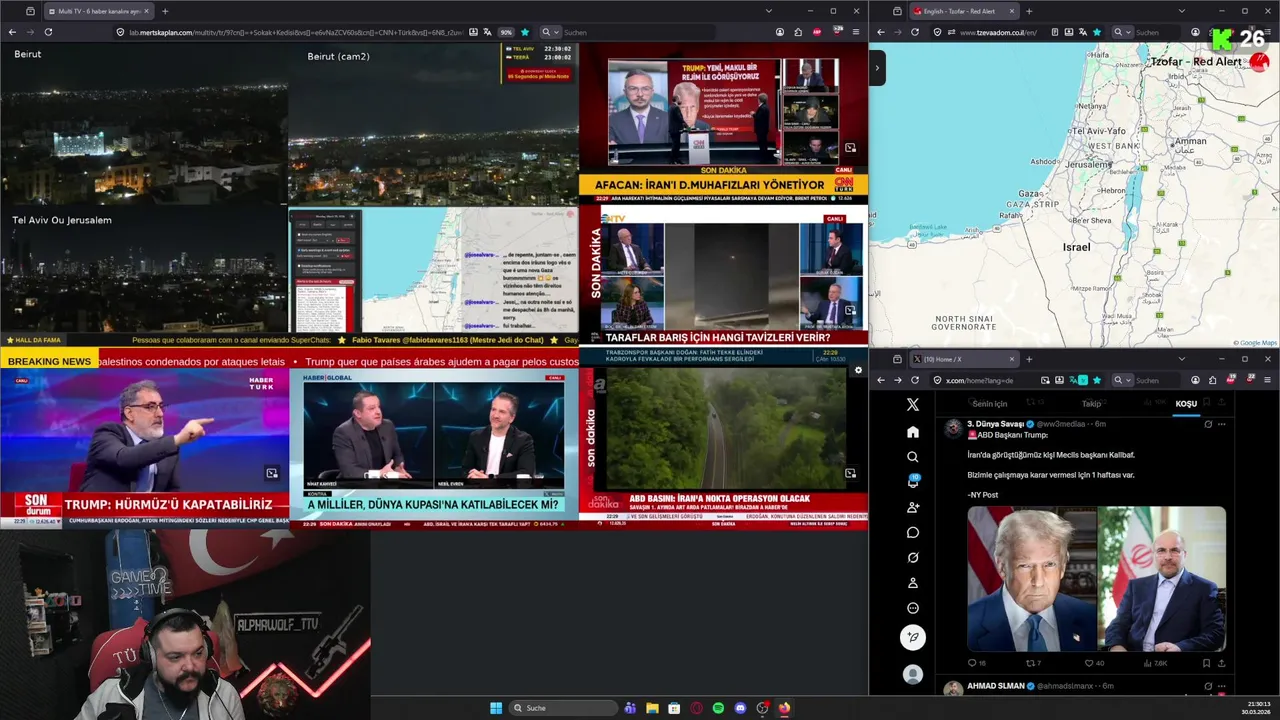This screenshot has height=720, width=1280.
Task: Open new tab in Multi TV window
Action: click(x=165, y=11)
